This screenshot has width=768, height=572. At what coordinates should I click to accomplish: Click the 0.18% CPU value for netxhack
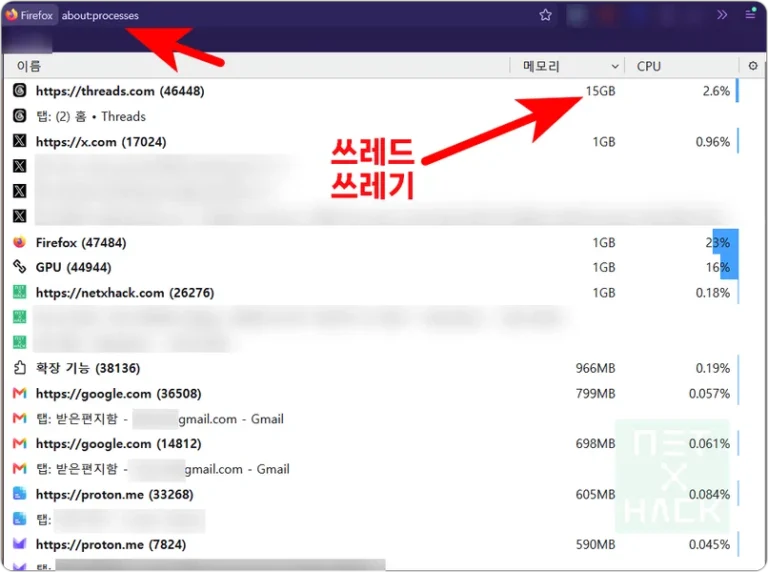[713, 293]
